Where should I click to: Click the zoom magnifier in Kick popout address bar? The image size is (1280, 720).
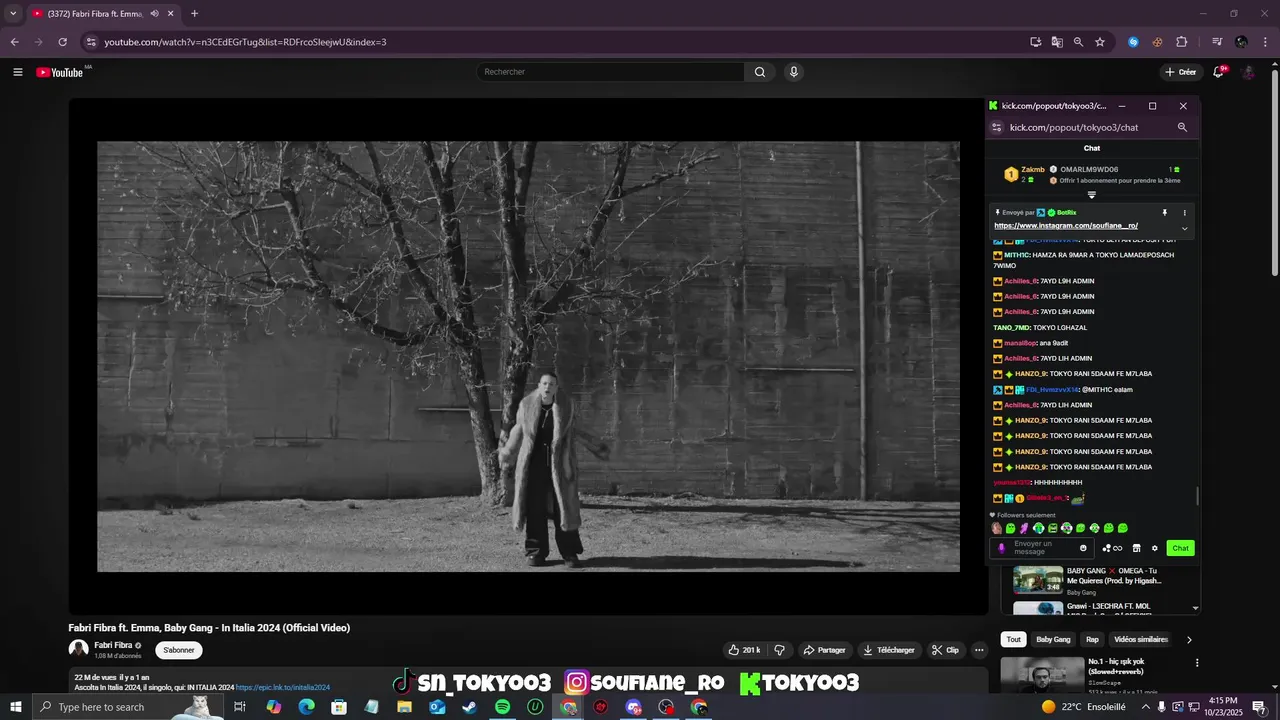click(1182, 128)
